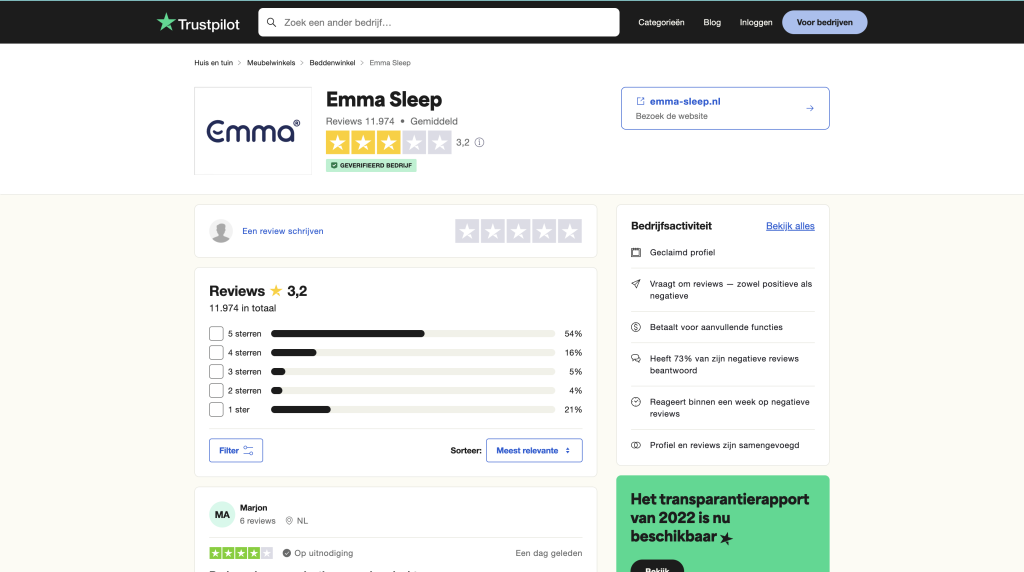Image resolution: width=1024 pixels, height=572 pixels.
Task: Click the clock icon for Reageert binnen een week
Action: pos(636,402)
